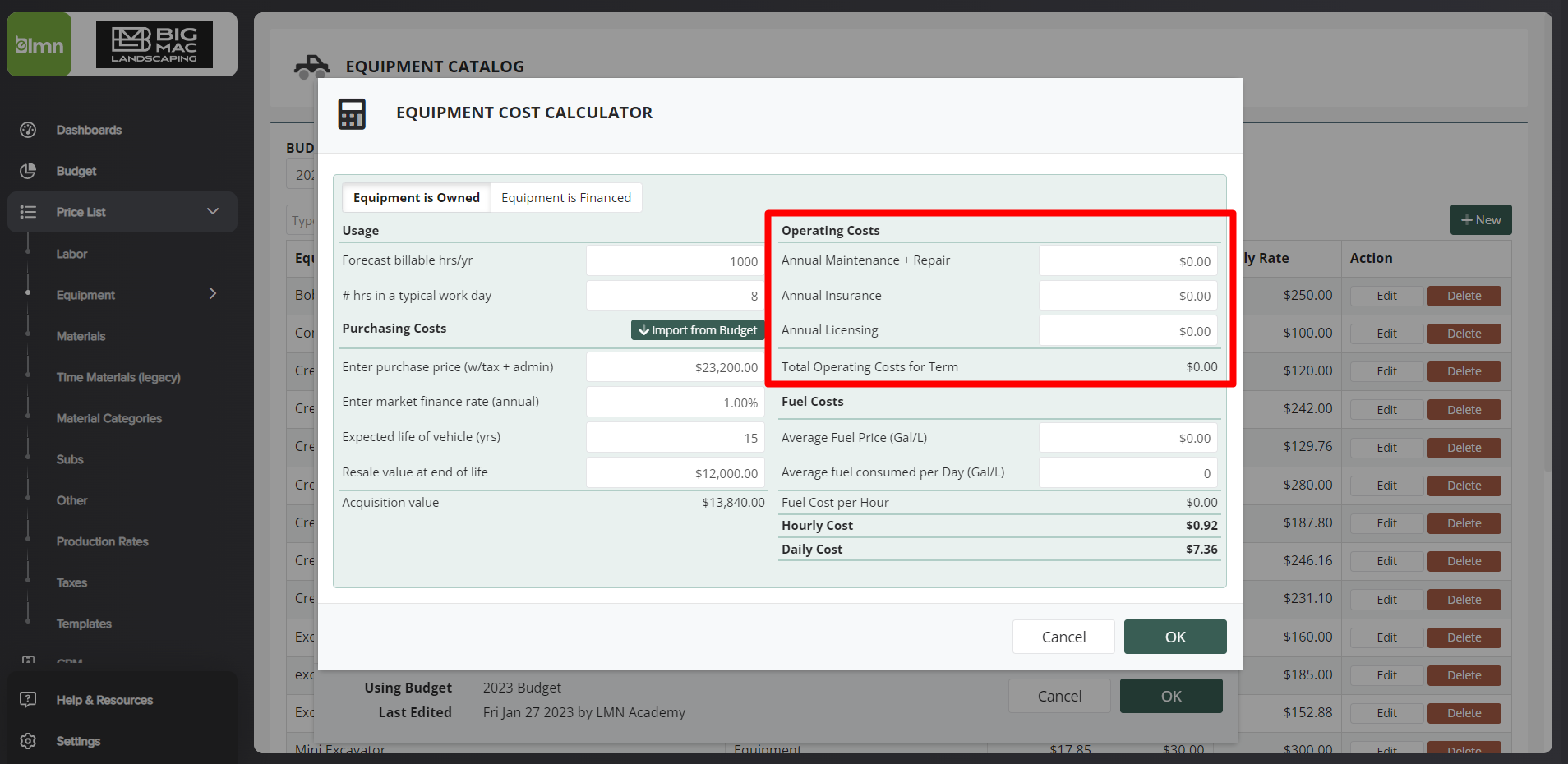Click Cancel in the background edit dialog

click(1059, 696)
